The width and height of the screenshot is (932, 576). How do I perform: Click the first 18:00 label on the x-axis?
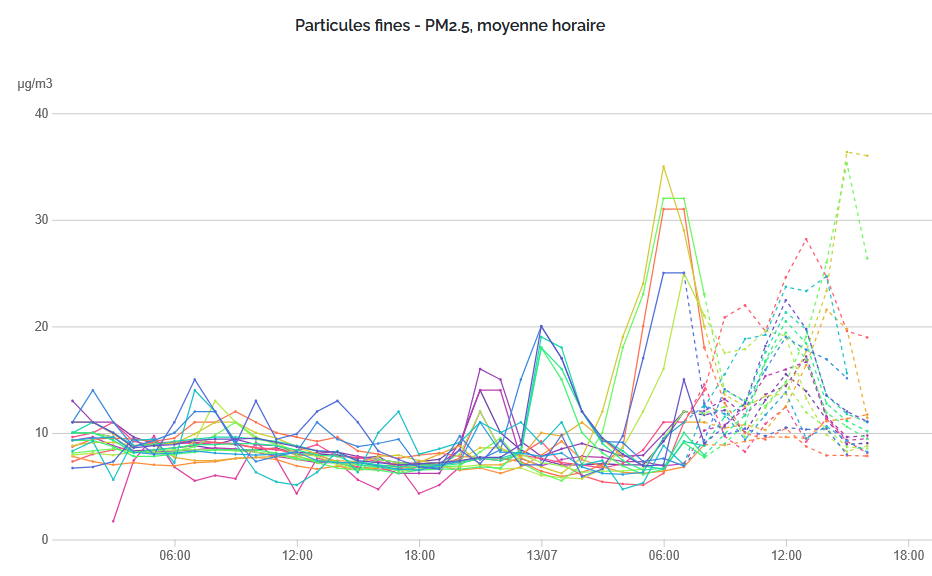coord(420,556)
